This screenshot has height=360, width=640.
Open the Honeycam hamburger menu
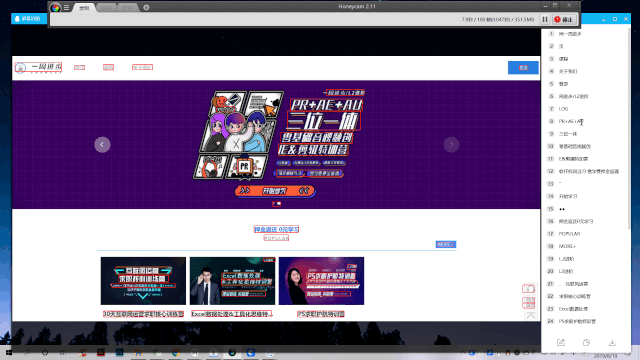point(66,7)
